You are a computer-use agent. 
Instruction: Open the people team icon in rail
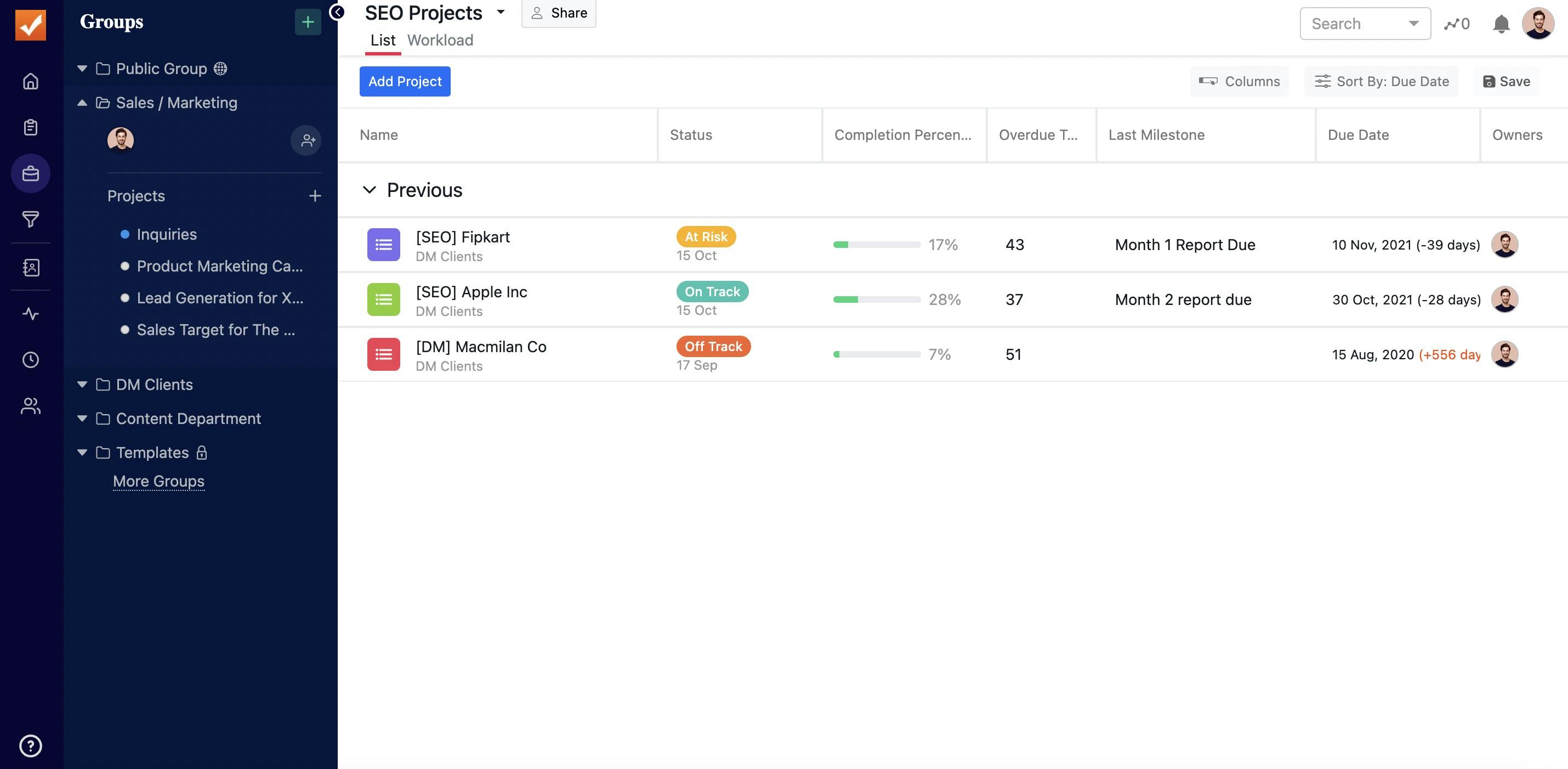pos(31,406)
